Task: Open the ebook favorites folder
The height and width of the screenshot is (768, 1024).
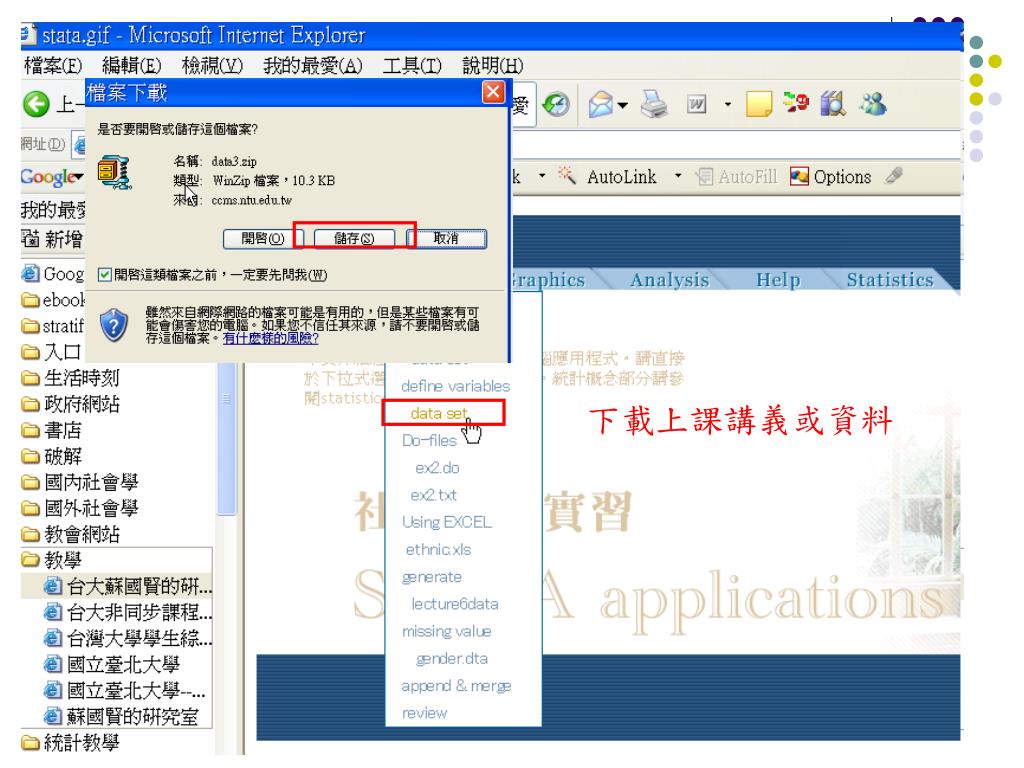Action: (54, 300)
